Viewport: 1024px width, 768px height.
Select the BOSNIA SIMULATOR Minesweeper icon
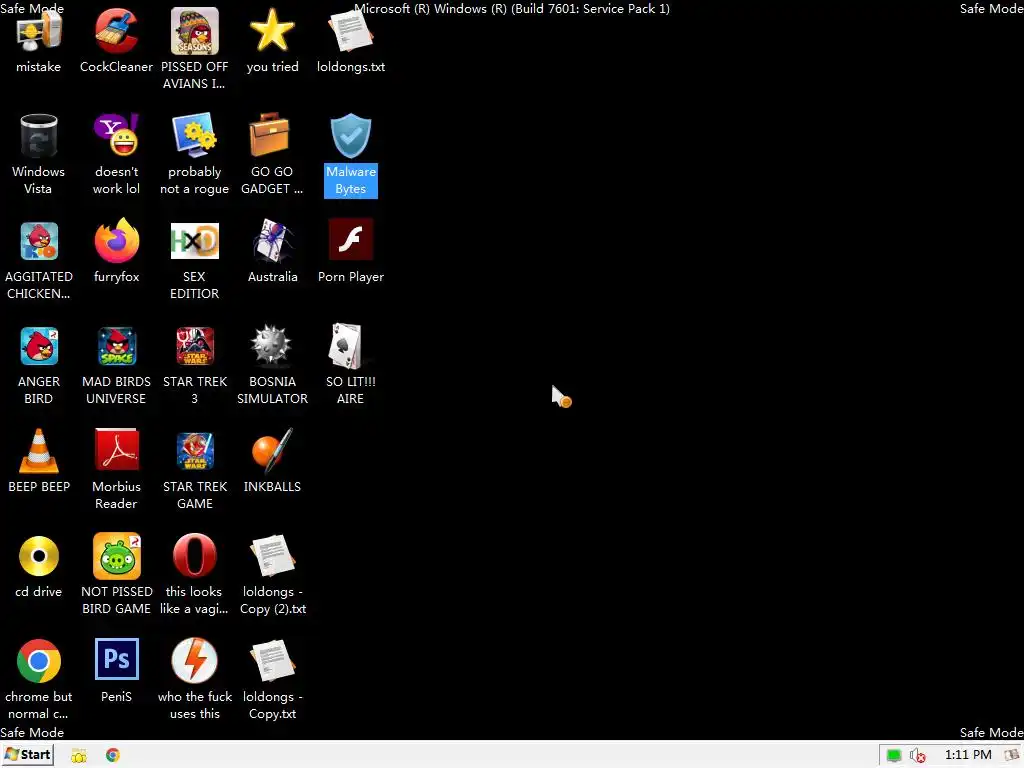(272, 345)
